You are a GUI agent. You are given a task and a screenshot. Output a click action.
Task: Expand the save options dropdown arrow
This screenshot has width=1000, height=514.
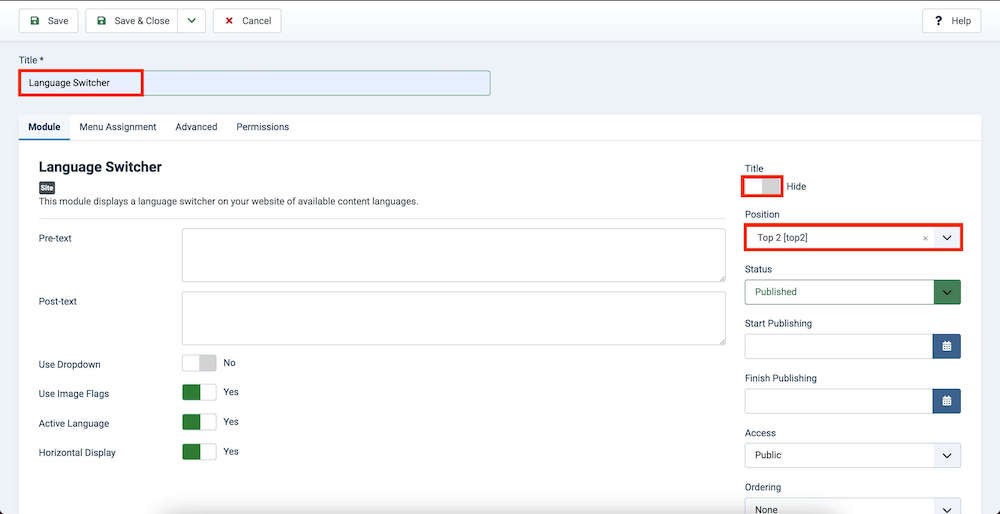192,21
